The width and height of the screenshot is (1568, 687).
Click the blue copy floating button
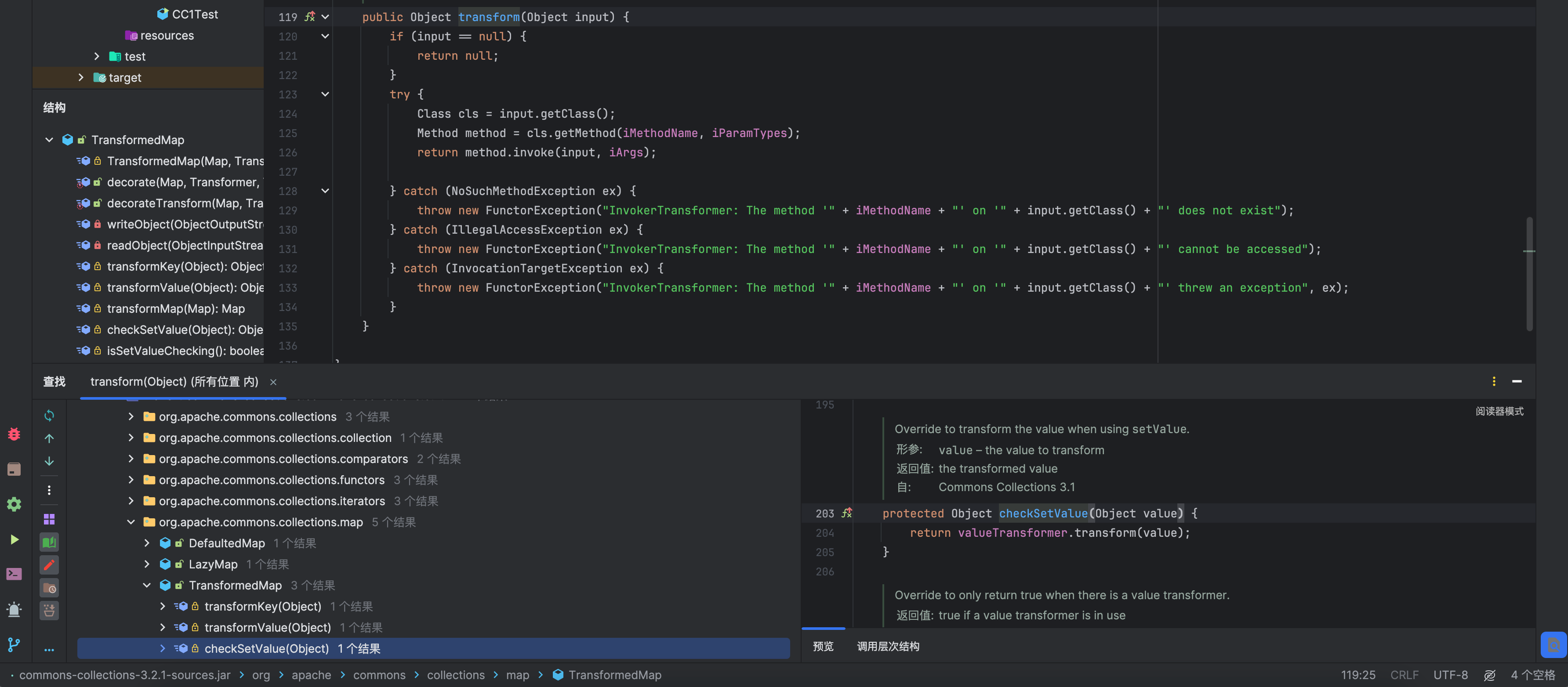point(1553,645)
